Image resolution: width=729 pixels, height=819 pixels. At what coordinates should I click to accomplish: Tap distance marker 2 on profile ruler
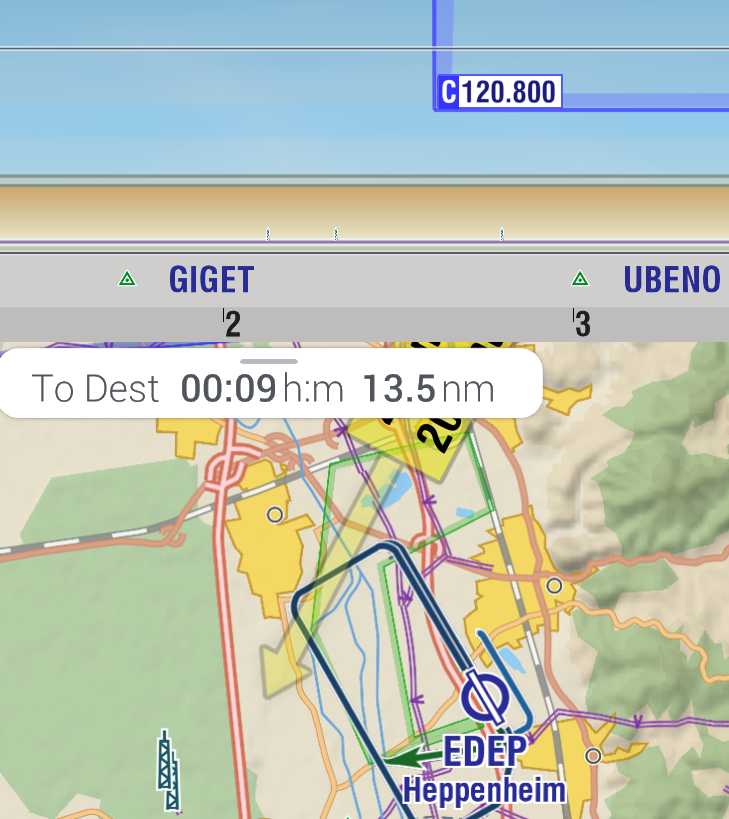click(232, 324)
